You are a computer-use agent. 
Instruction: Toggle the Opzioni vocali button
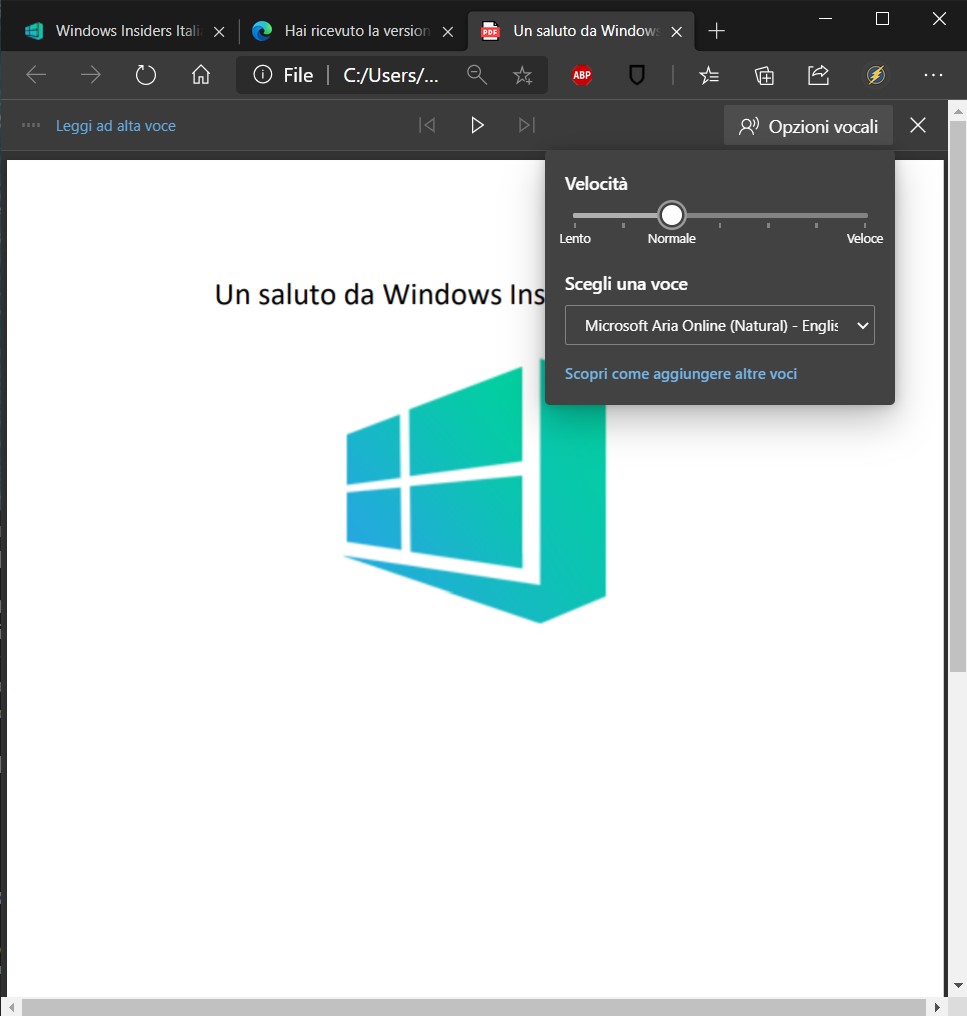coord(808,126)
